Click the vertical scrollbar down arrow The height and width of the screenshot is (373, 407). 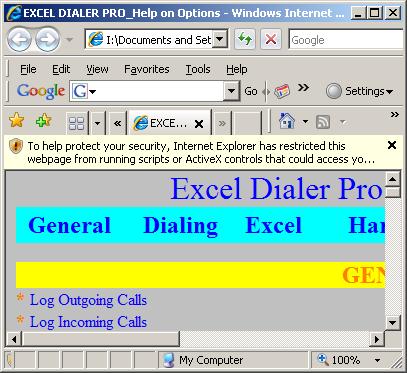(392, 322)
